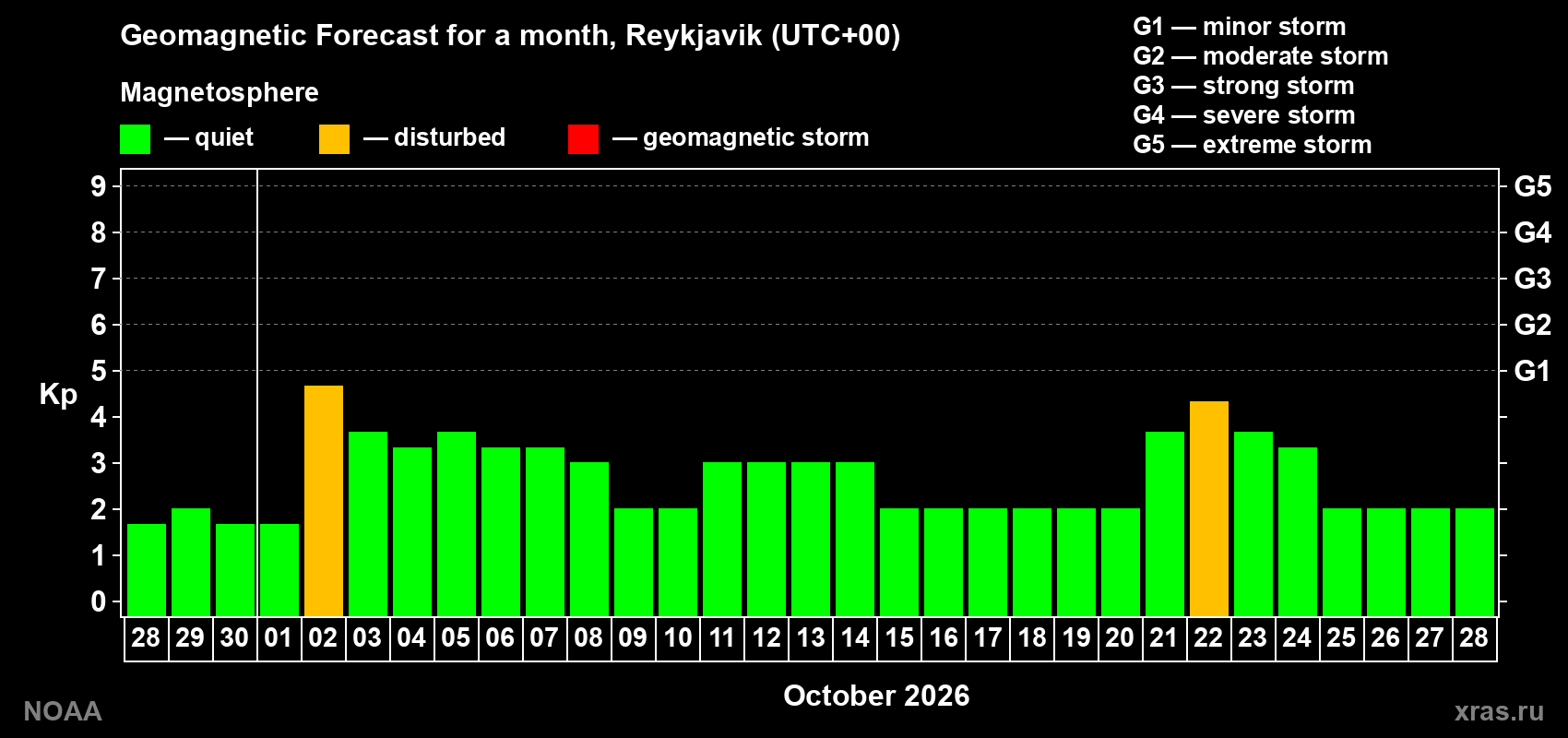Click the date label 26 on axis
The width and height of the screenshot is (1568, 738).
tap(1385, 637)
